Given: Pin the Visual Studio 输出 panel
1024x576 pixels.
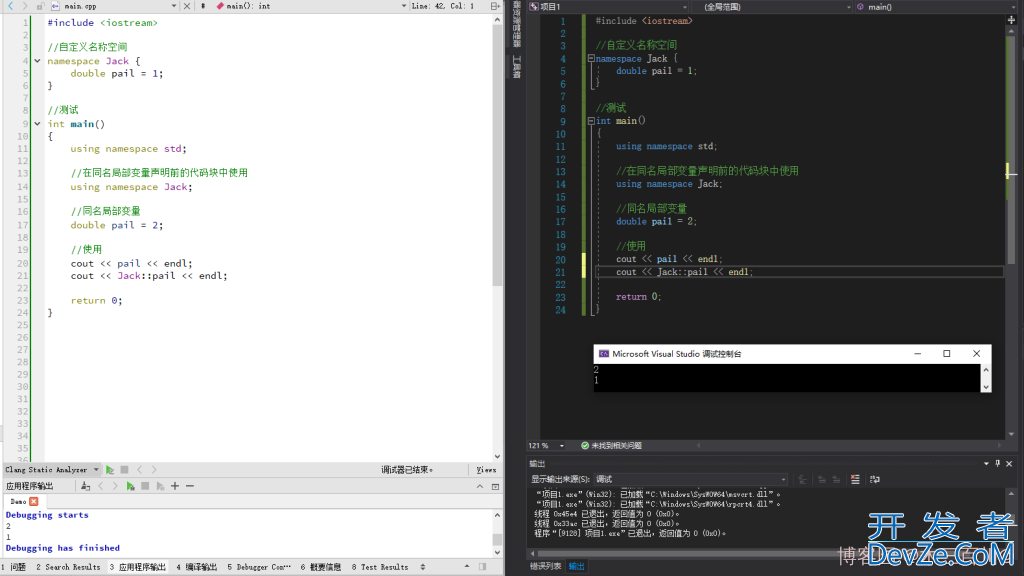Looking at the screenshot, I should click(x=998, y=464).
